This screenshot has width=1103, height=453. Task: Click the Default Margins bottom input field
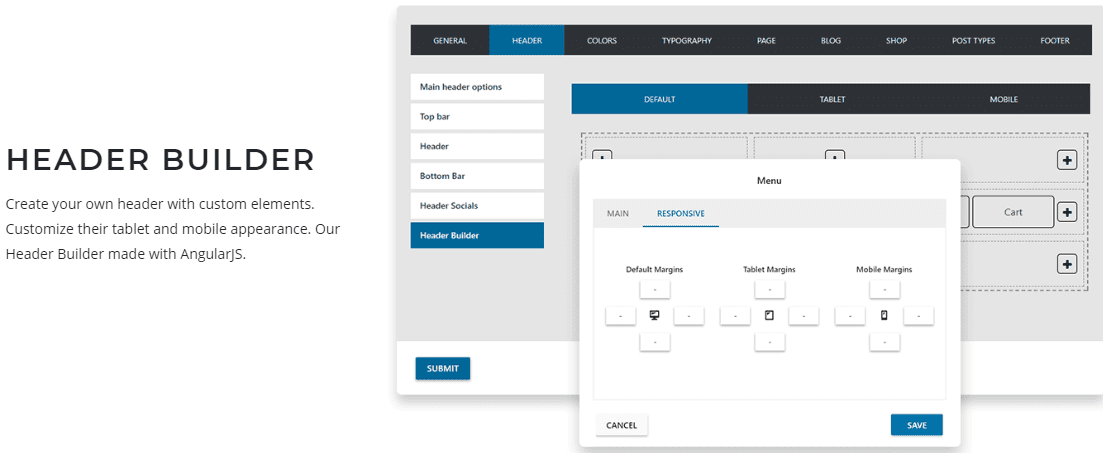tap(655, 342)
